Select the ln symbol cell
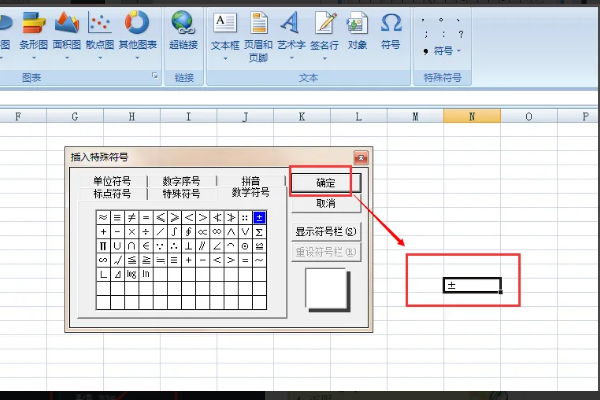600x400 pixels. click(146, 274)
